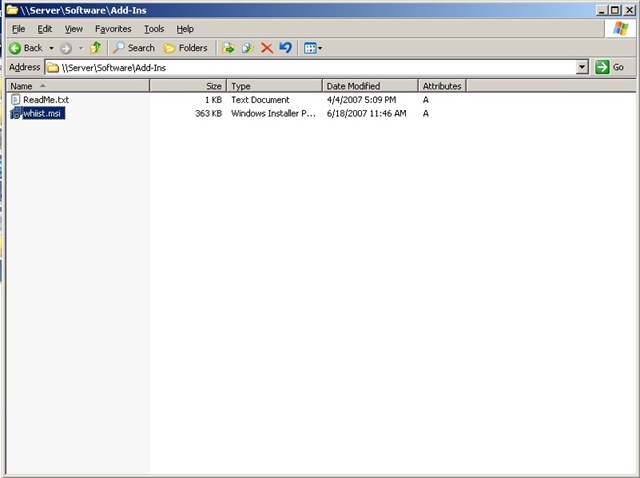The height and width of the screenshot is (478, 640).
Task: Click the 1 KB size cell
Action: tap(213, 100)
